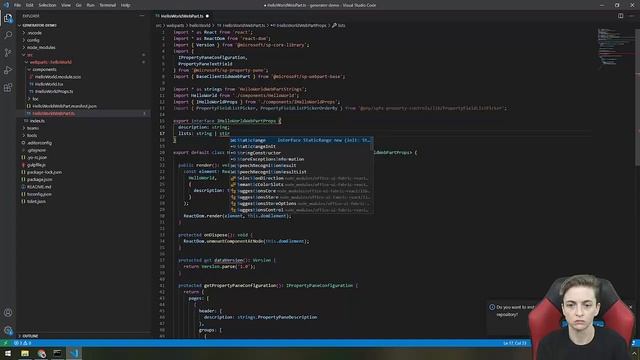Open Windows Start menu
The width and height of the screenshot is (640, 360).
coord(8,353)
